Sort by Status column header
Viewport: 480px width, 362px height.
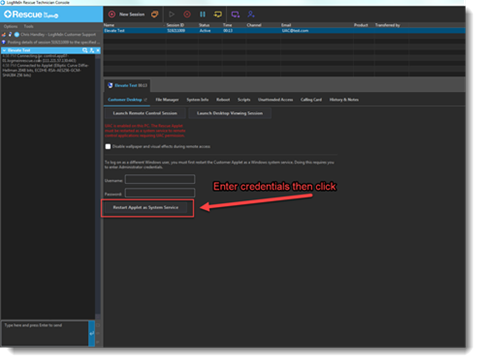(204, 25)
